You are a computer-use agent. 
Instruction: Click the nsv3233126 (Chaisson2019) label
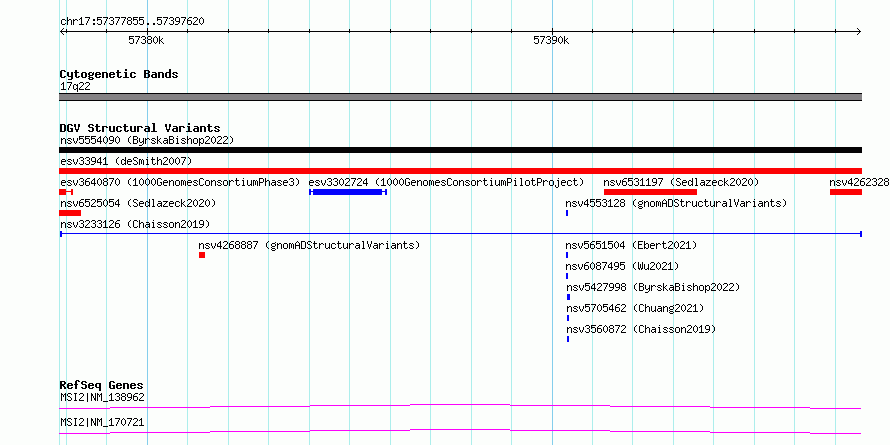135,225
